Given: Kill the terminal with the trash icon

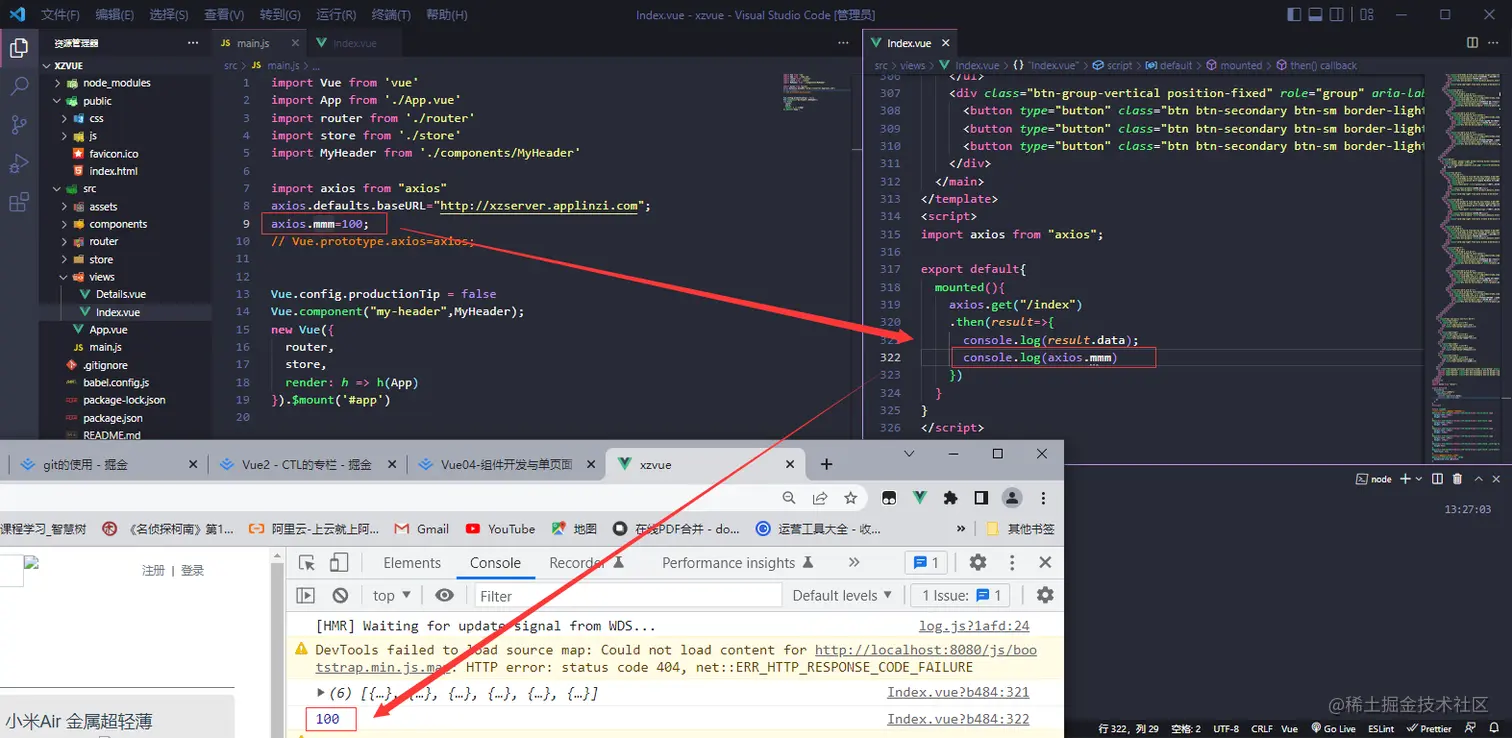Looking at the screenshot, I should coord(1457,479).
